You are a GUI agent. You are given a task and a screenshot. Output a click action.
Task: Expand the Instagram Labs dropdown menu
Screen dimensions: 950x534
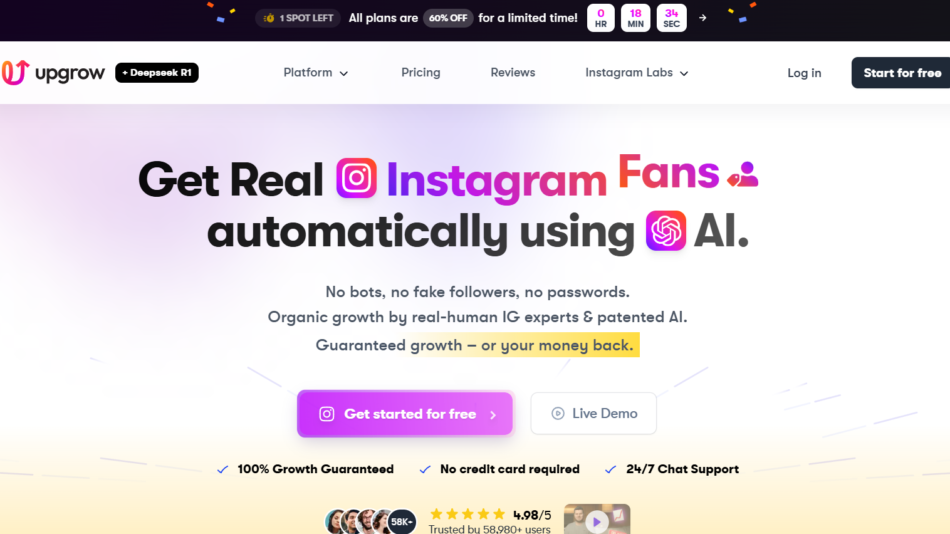637,73
